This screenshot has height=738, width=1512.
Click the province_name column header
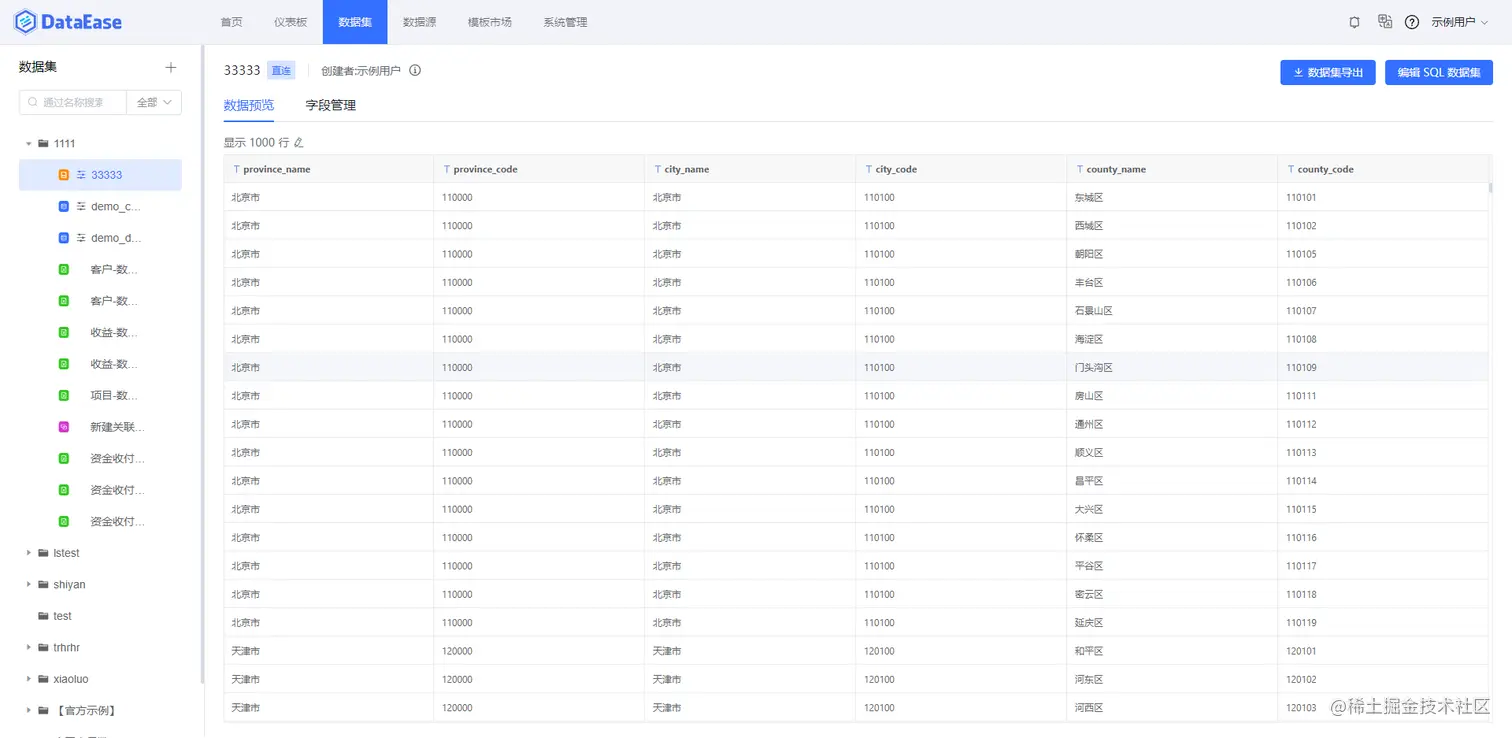(328, 169)
